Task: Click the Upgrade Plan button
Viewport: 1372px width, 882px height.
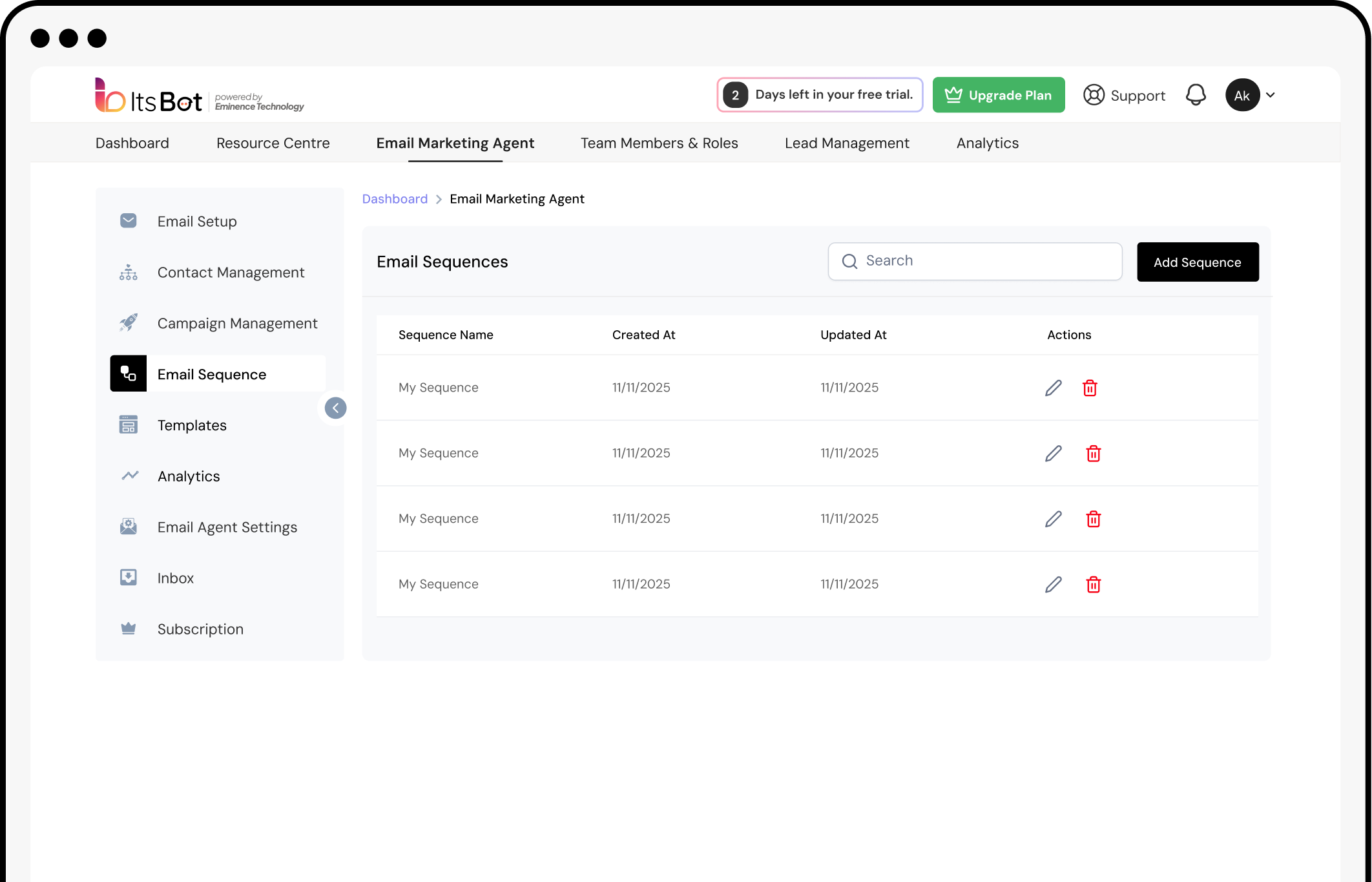Action: pos(998,95)
